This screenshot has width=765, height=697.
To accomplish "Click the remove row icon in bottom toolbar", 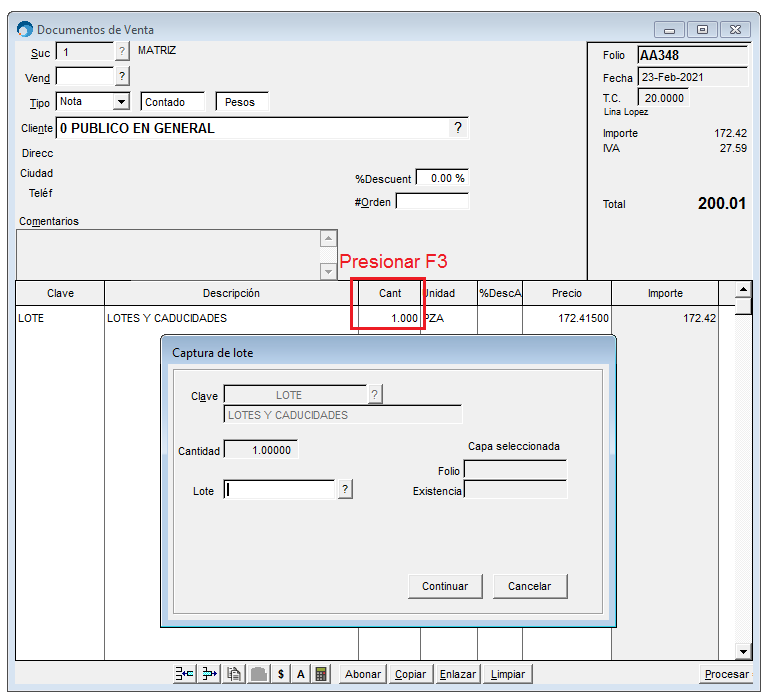I will coord(209,674).
